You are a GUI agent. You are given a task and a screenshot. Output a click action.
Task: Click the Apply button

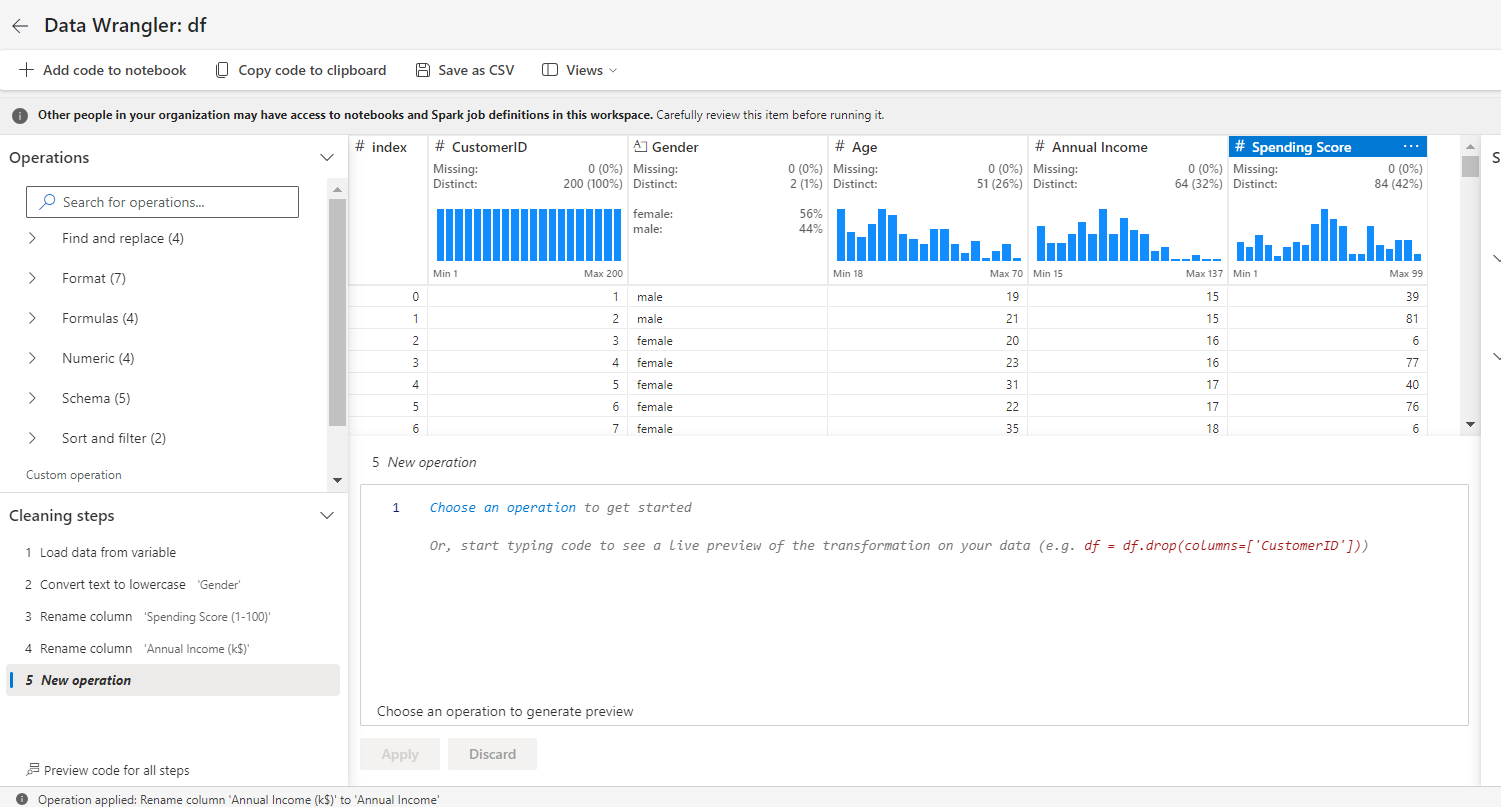[400, 754]
